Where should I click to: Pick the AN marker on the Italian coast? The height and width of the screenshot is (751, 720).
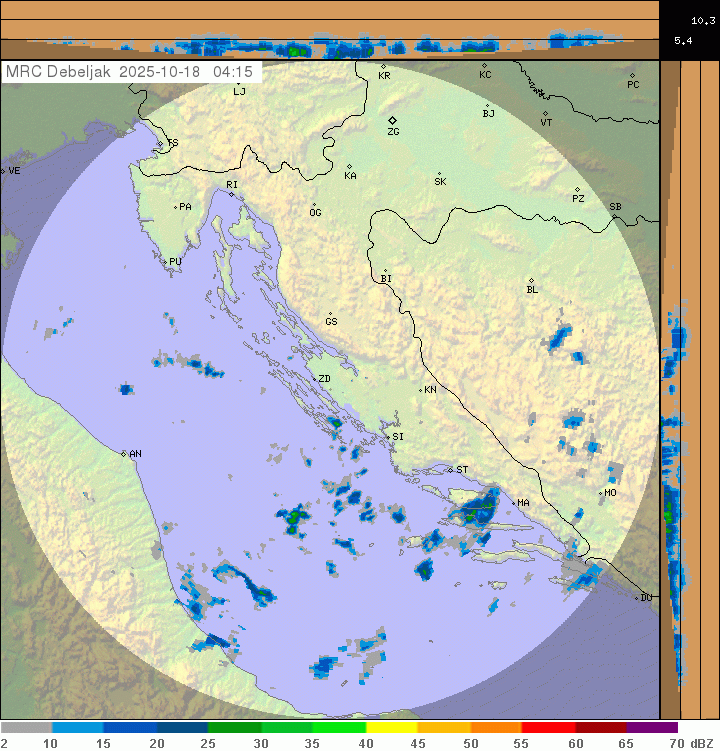[x=124, y=454]
